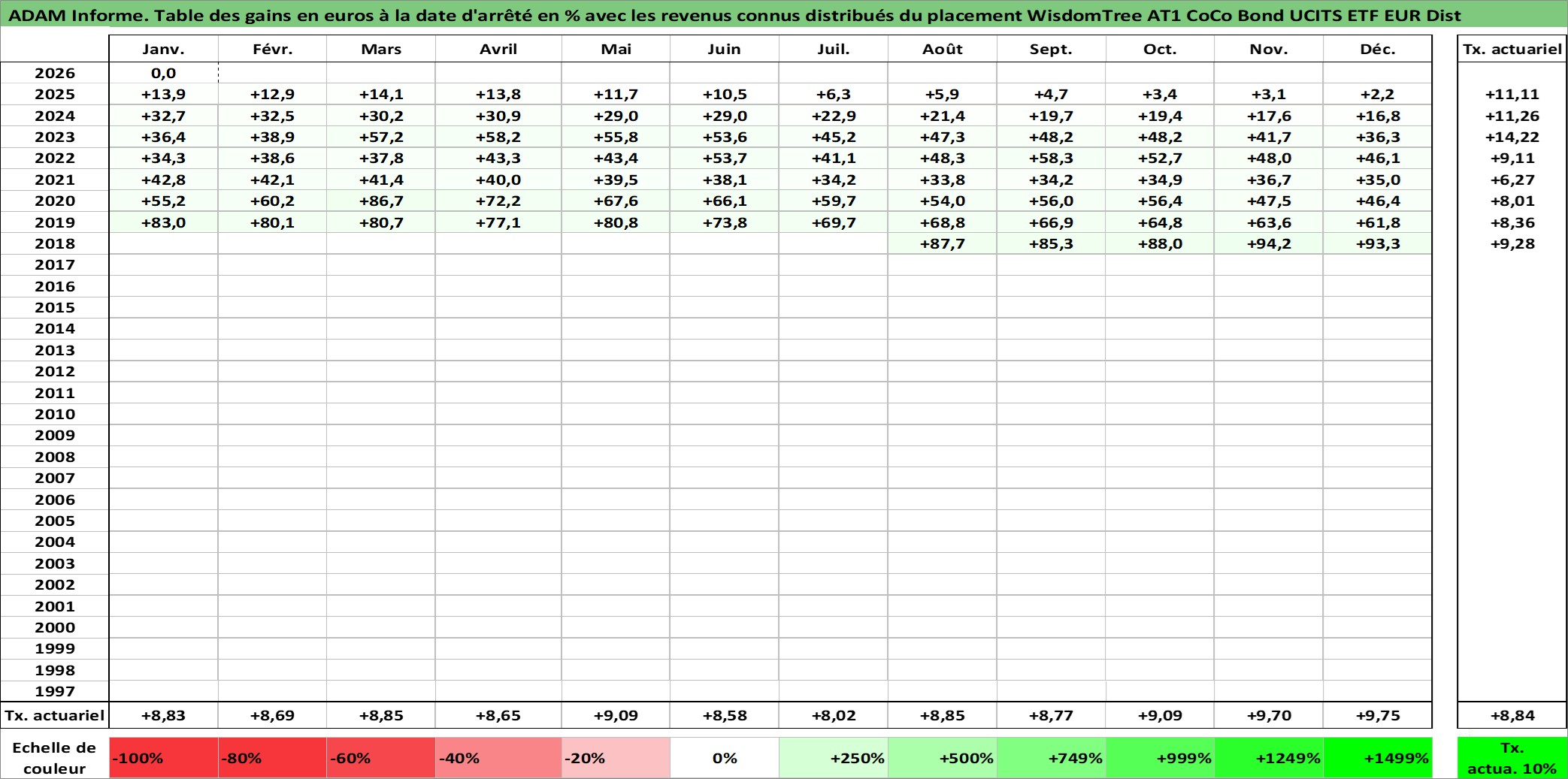Select the +749% green scale cell
The width and height of the screenshot is (1568, 779).
[x=1051, y=758]
